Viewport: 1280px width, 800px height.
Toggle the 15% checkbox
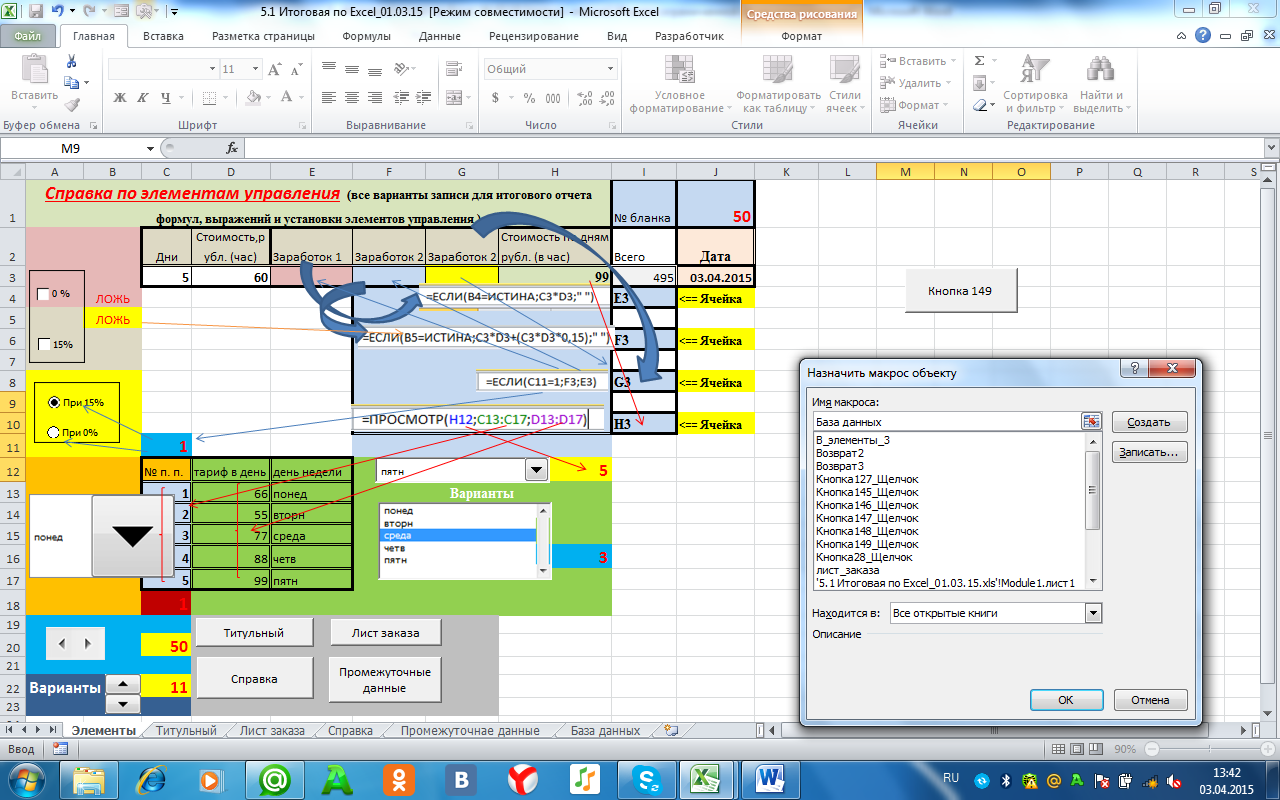point(43,344)
